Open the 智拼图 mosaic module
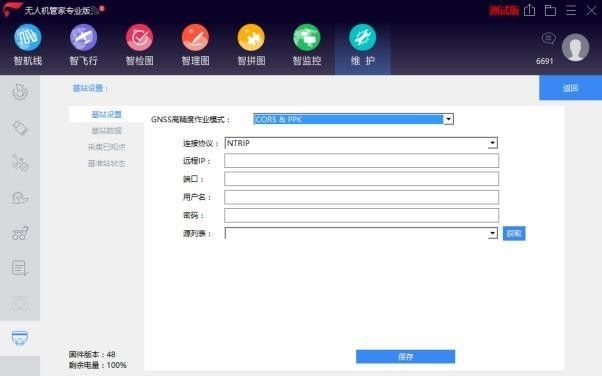Viewport: 602px width, 376px height. (x=251, y=45)
